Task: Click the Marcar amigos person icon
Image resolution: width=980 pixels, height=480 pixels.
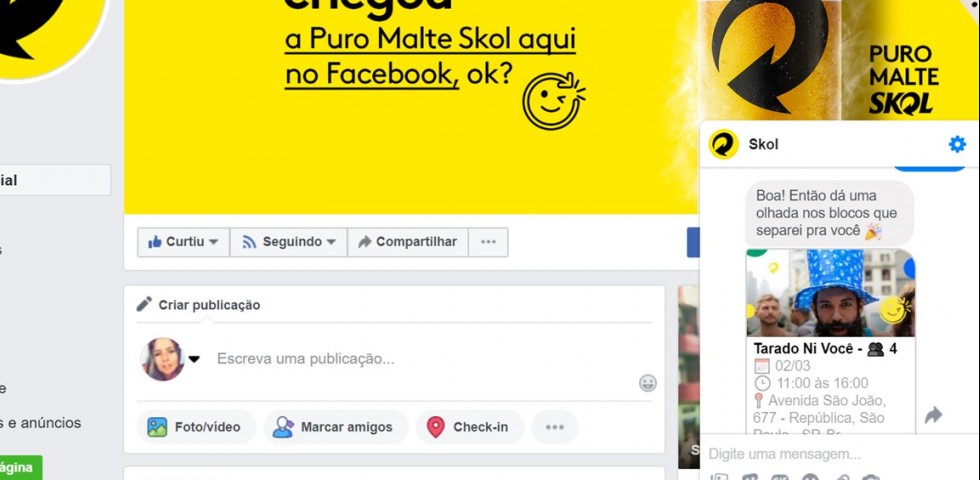Action: [283, 427]
